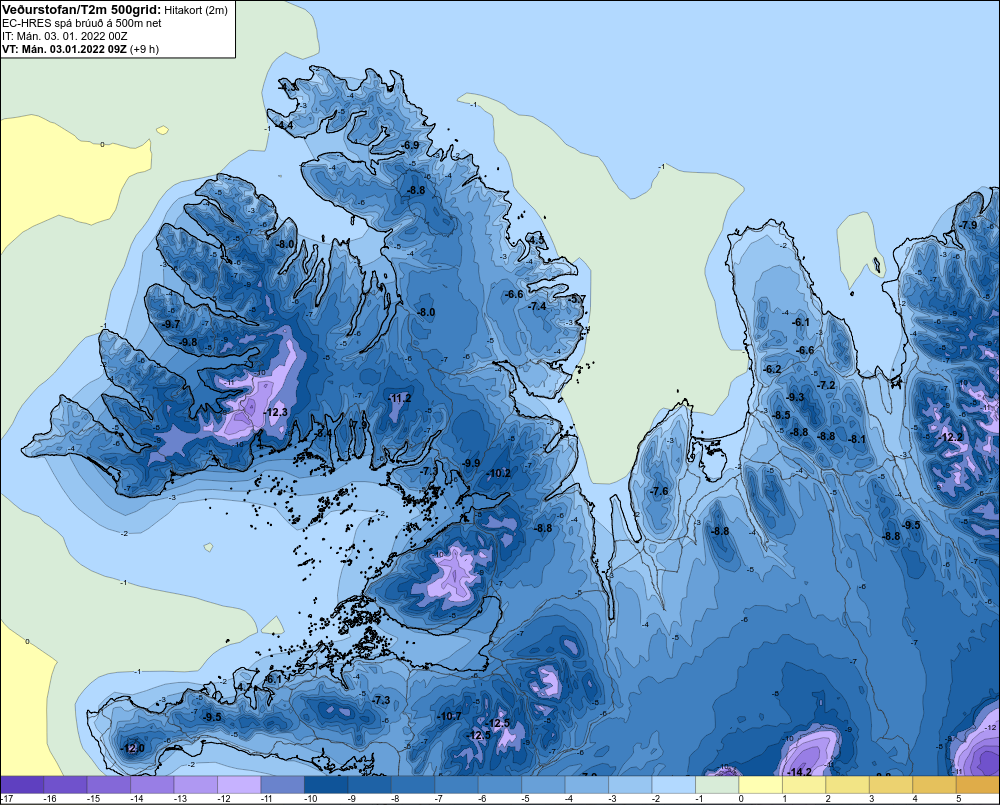Click the legend swatch between -8 and -7

(x=413, y=785)
